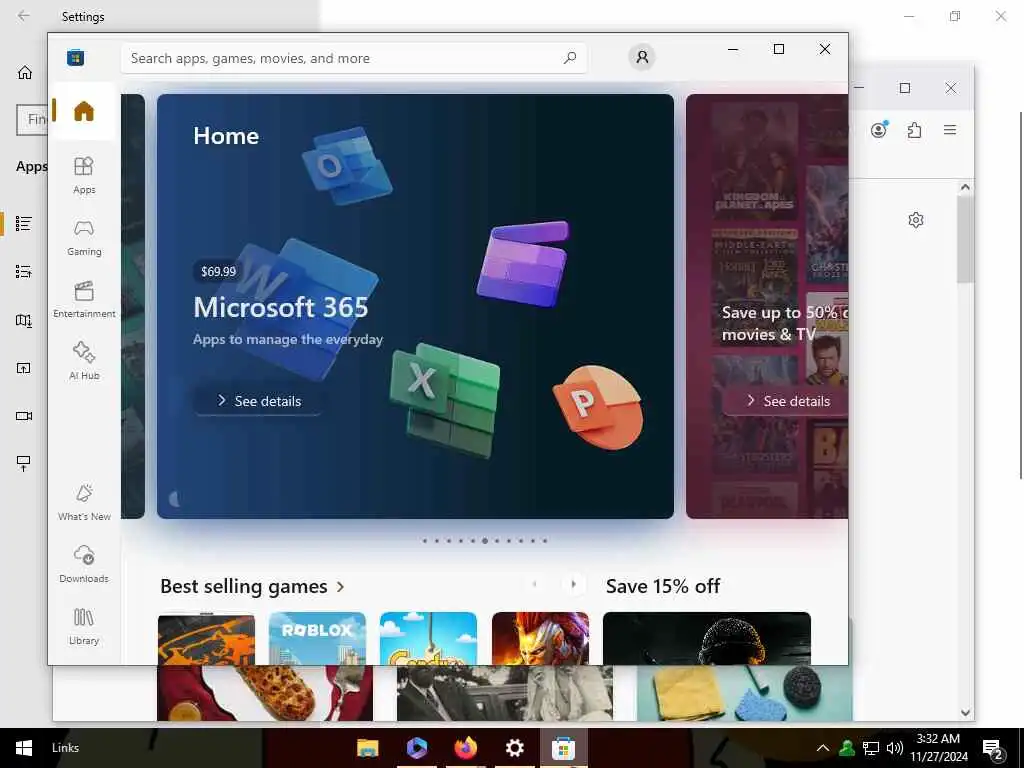Click the volume speaker icon
1024x768 pixels.
[x=895, y=748]
